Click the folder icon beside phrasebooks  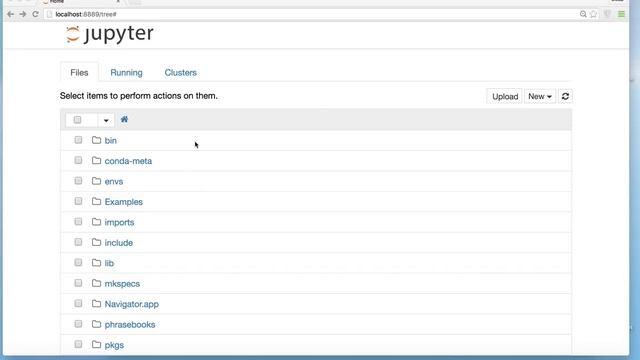coord(96,324)
